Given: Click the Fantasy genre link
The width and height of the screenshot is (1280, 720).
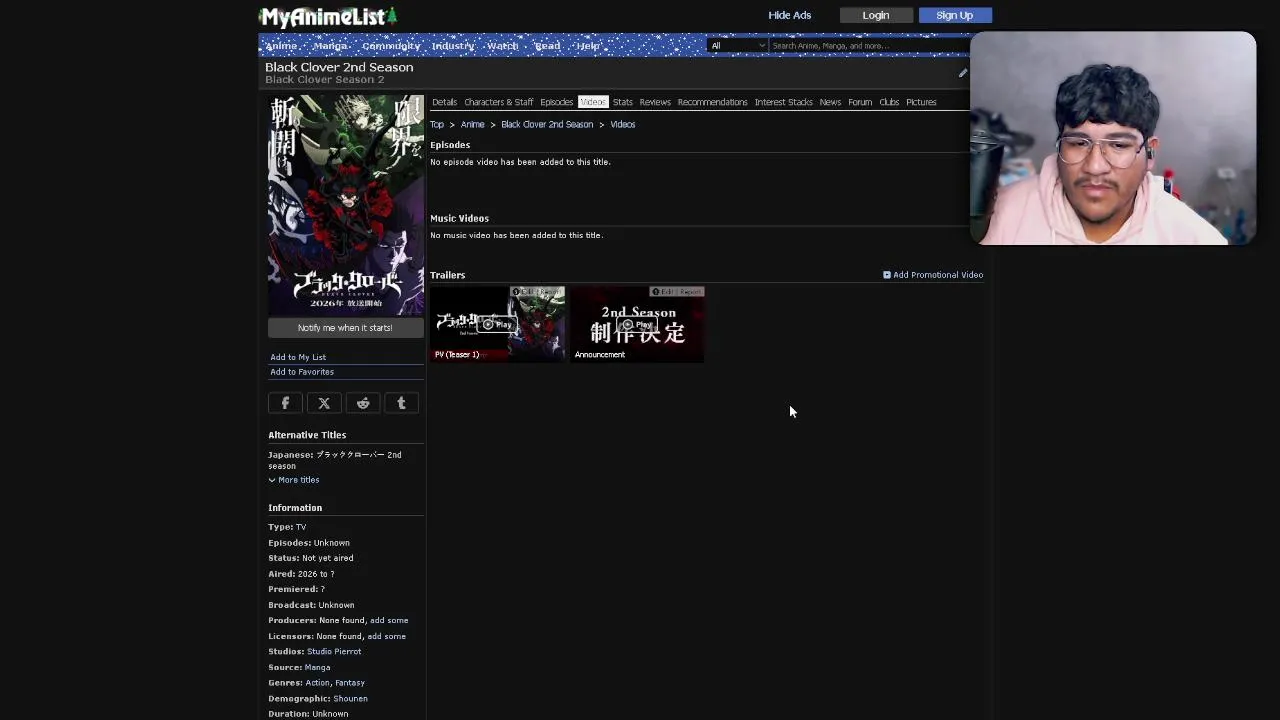Looking at the screenshot, I should pos(350,683).
